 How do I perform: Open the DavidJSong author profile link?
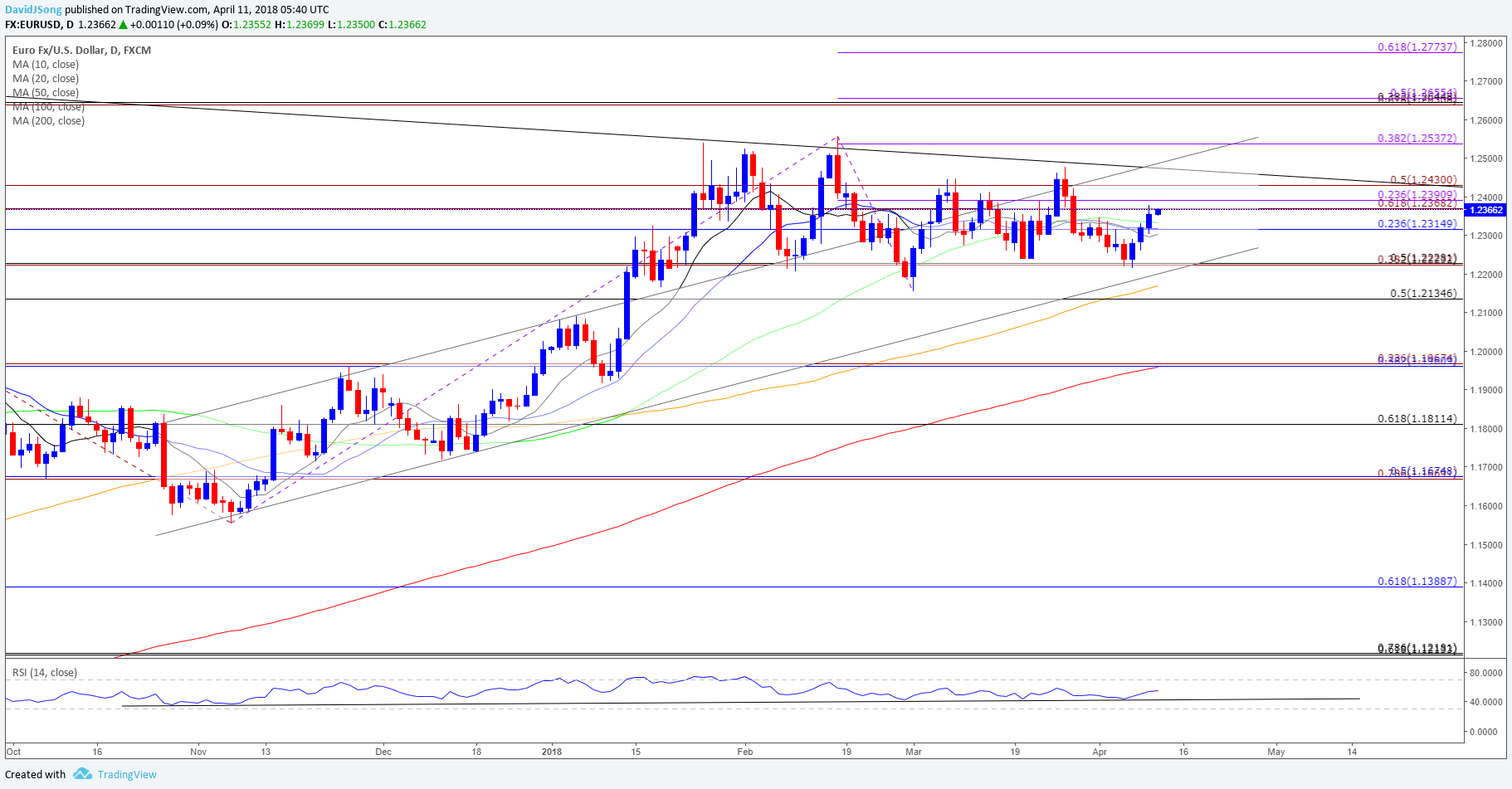tap(34, 10)
